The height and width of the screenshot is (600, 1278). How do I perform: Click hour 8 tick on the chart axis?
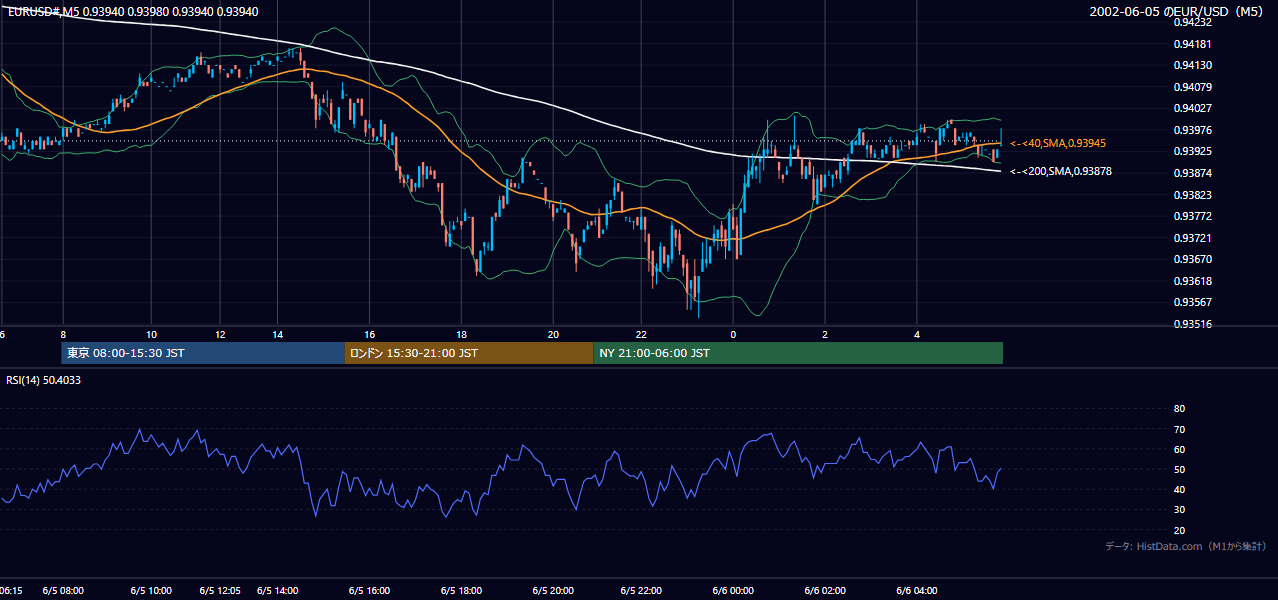point(63,334)
